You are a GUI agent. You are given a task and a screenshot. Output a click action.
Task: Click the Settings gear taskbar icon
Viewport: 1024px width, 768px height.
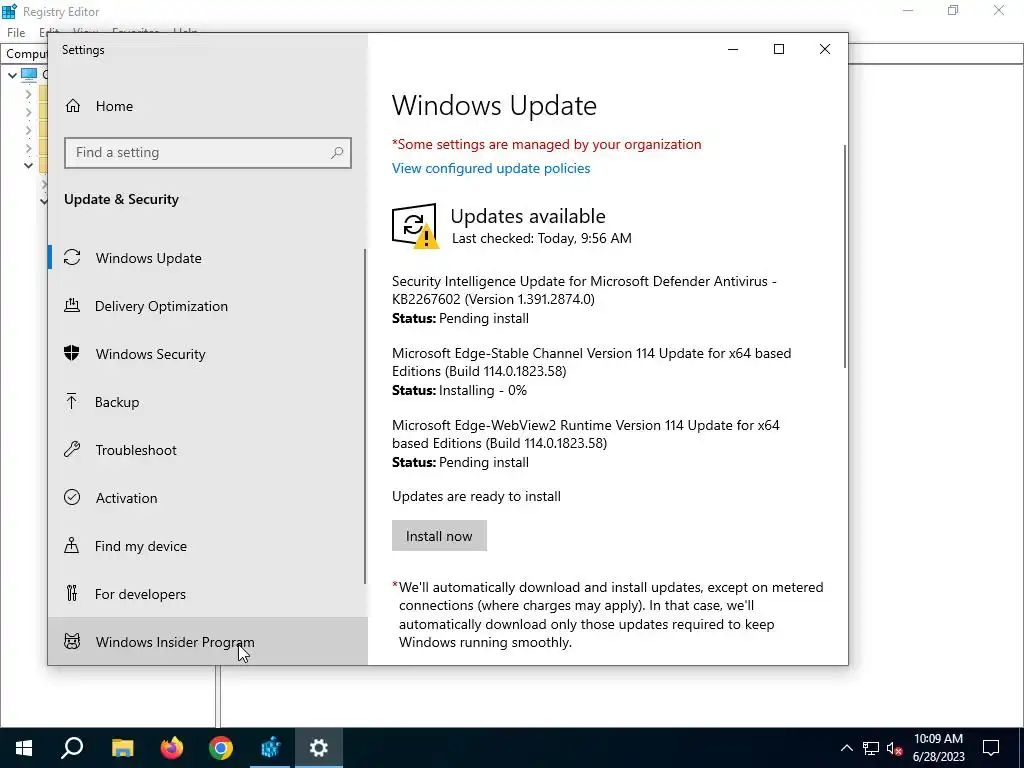point(319,748)
